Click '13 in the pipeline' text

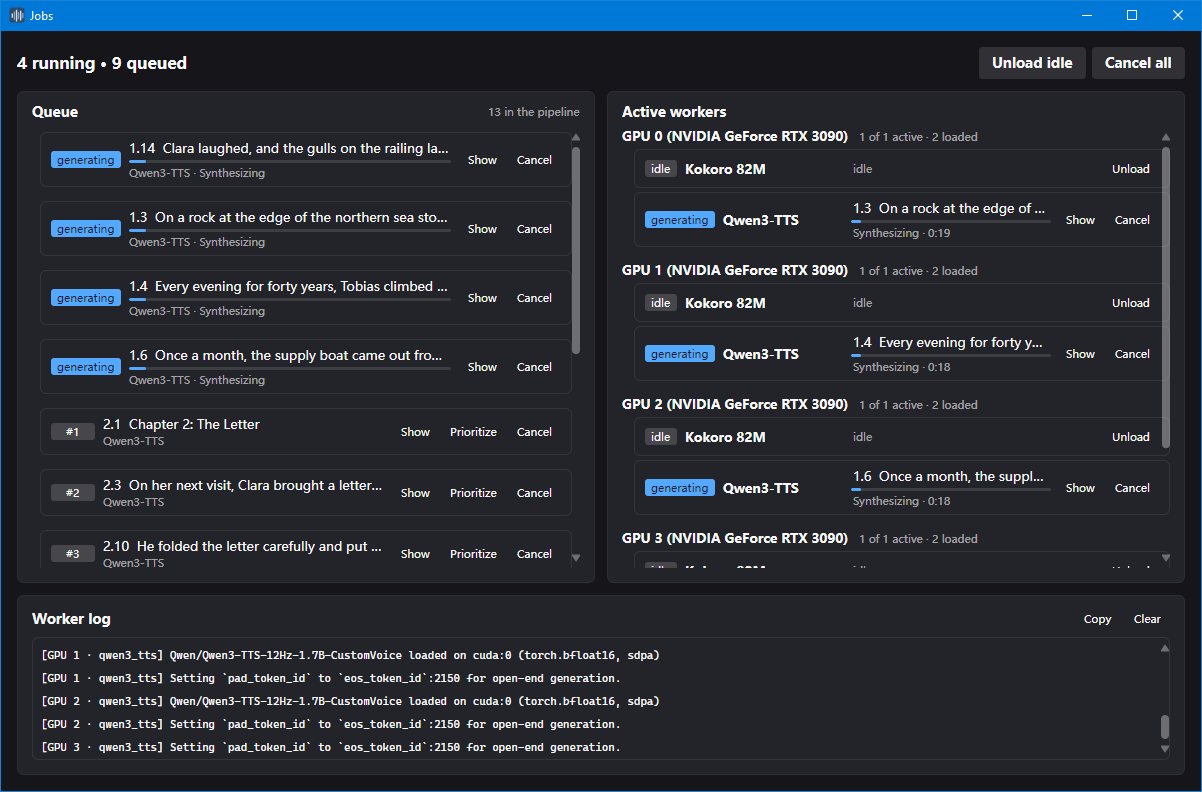click(x=534, y=112)
